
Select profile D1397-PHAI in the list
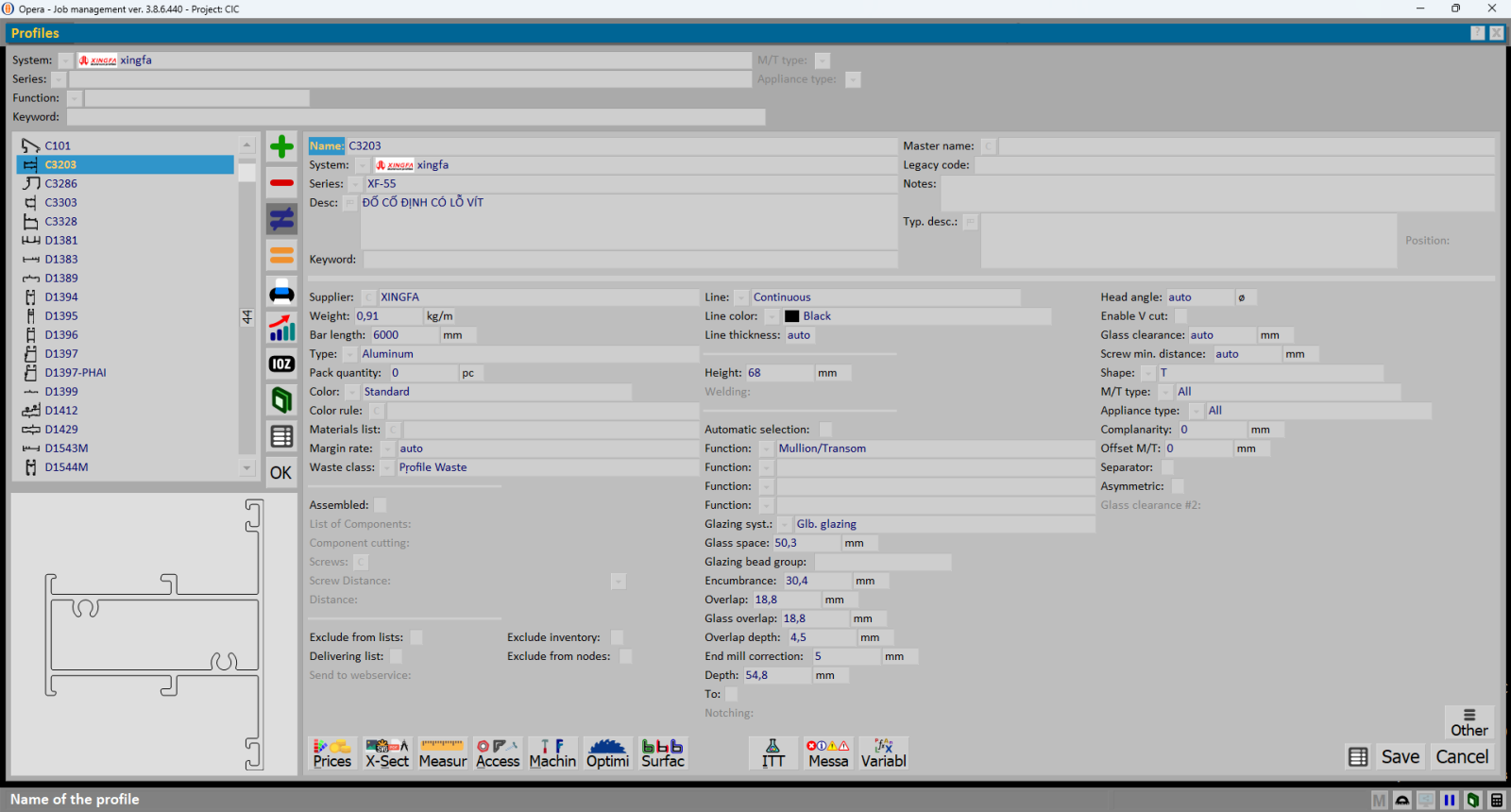pyautogui.click(x=76, y=373)
